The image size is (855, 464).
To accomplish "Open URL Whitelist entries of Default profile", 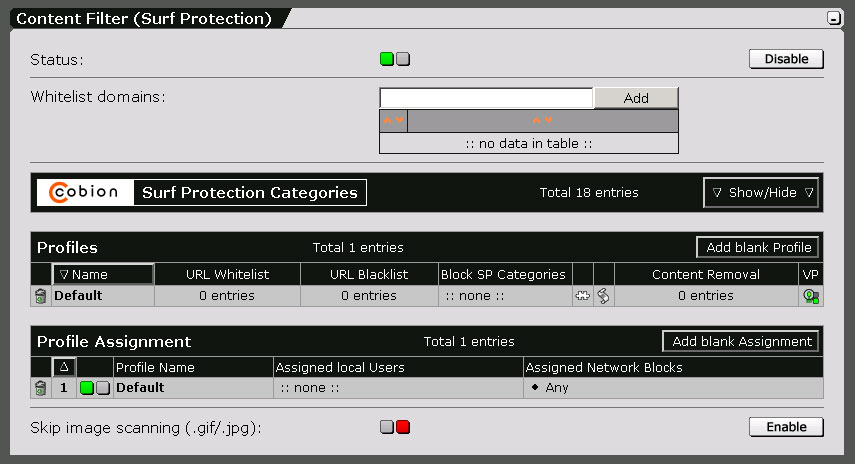I will point(227,296).
